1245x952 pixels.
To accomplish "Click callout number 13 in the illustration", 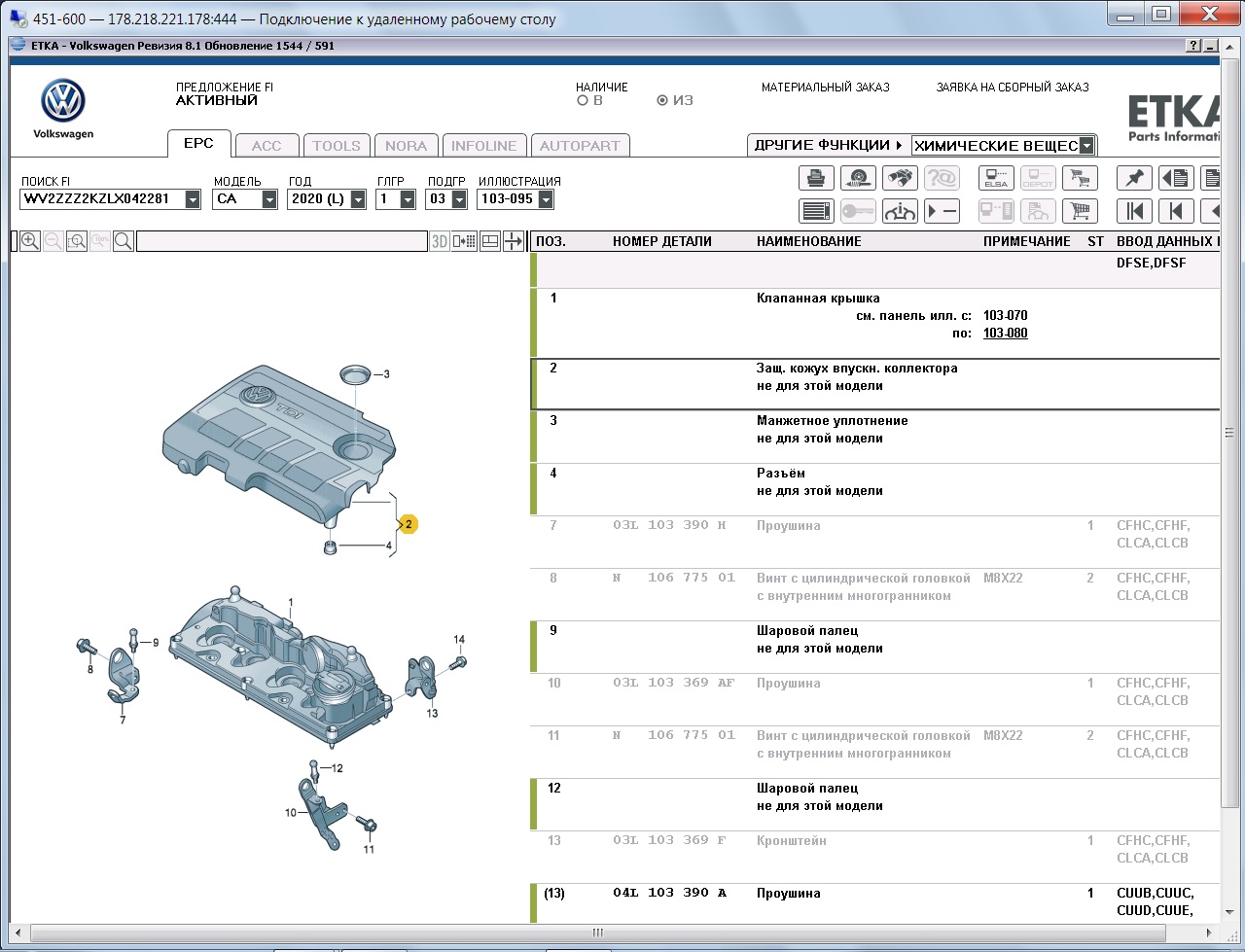I will (x=432, y=713).
